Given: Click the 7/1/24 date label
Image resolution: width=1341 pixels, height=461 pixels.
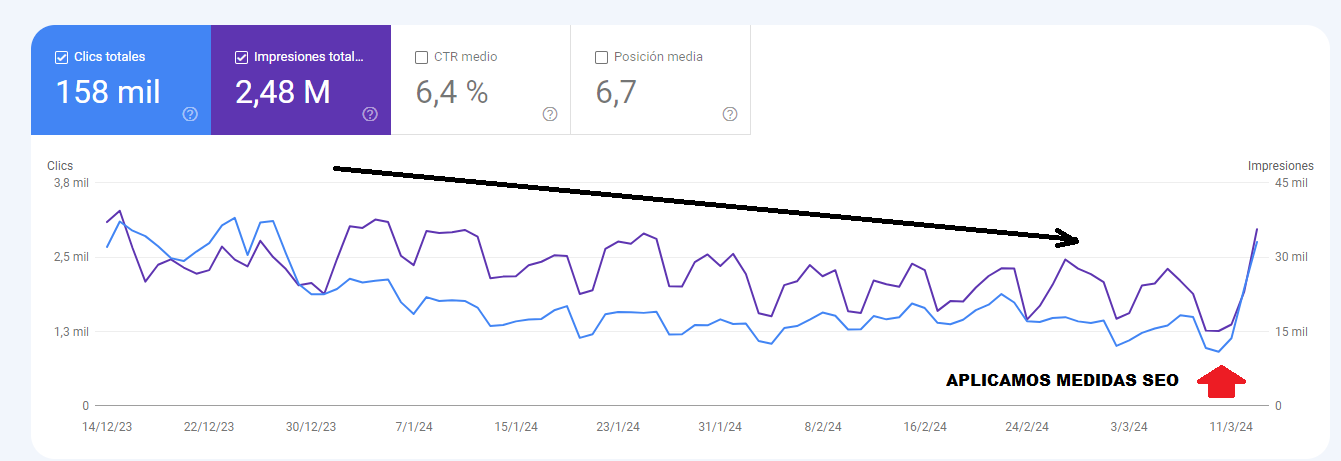Looking at the screenshot, I should coord(414,427).
